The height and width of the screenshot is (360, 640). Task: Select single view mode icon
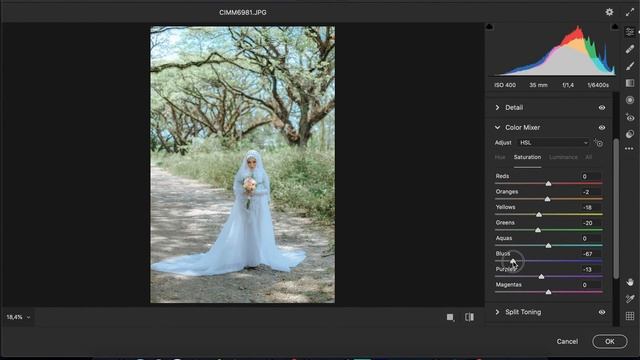[450, 317]
